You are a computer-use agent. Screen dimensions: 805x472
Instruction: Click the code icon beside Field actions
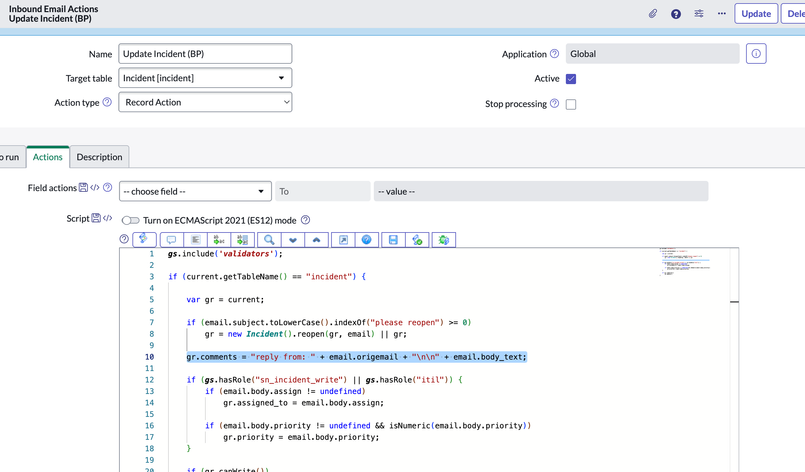coord(94,187)
